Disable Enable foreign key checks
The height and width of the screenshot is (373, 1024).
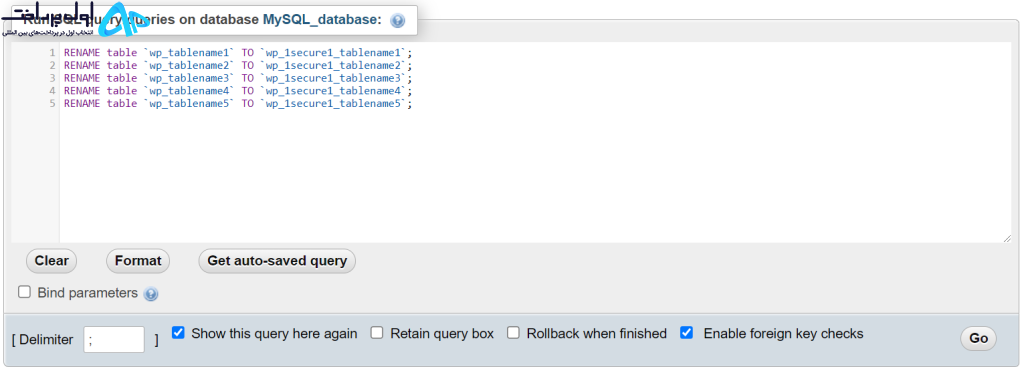coord(686,332)
